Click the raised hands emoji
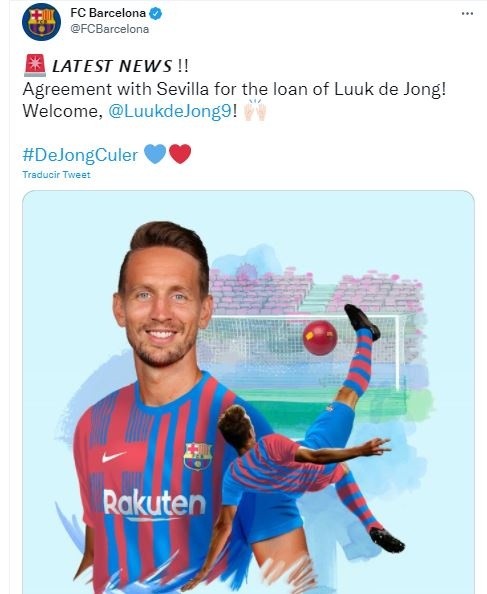Image resolution: width=487 pixels, height=594 pixels. (x=255, y=110)
